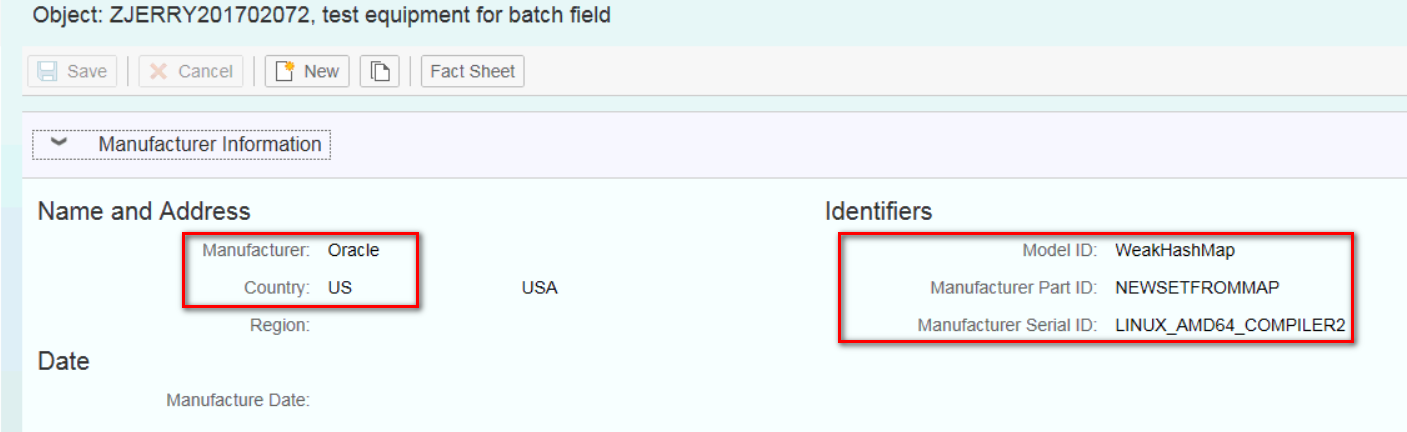Select the Country code US field
1407x432 pixels.
pos(340,288)
